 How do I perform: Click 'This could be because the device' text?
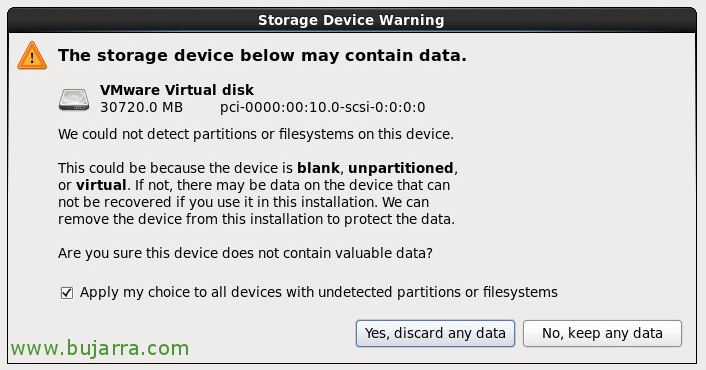coord(176,168)
